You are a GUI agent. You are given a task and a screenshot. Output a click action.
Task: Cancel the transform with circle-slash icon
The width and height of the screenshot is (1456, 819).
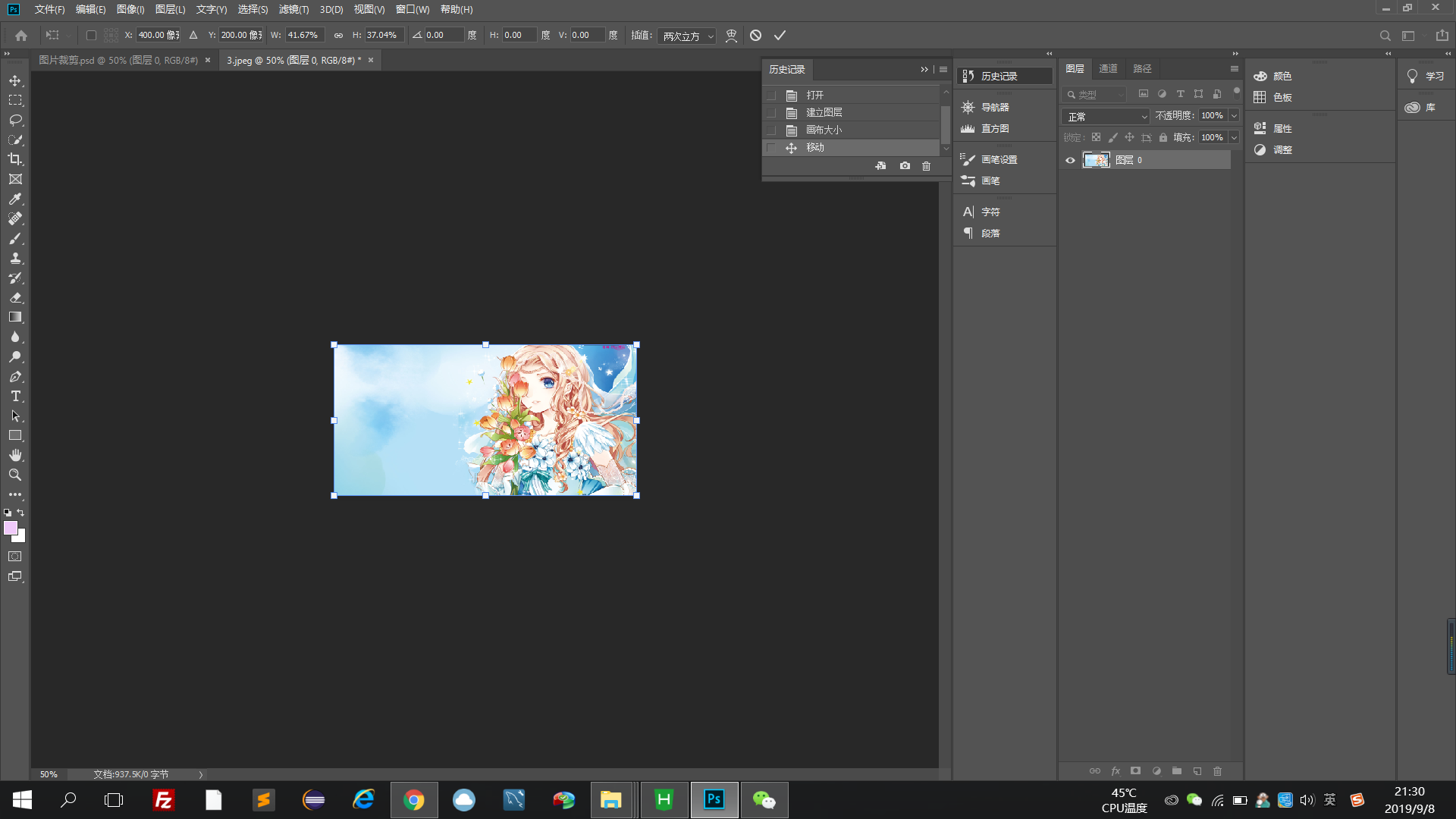(x=755, y=36)
